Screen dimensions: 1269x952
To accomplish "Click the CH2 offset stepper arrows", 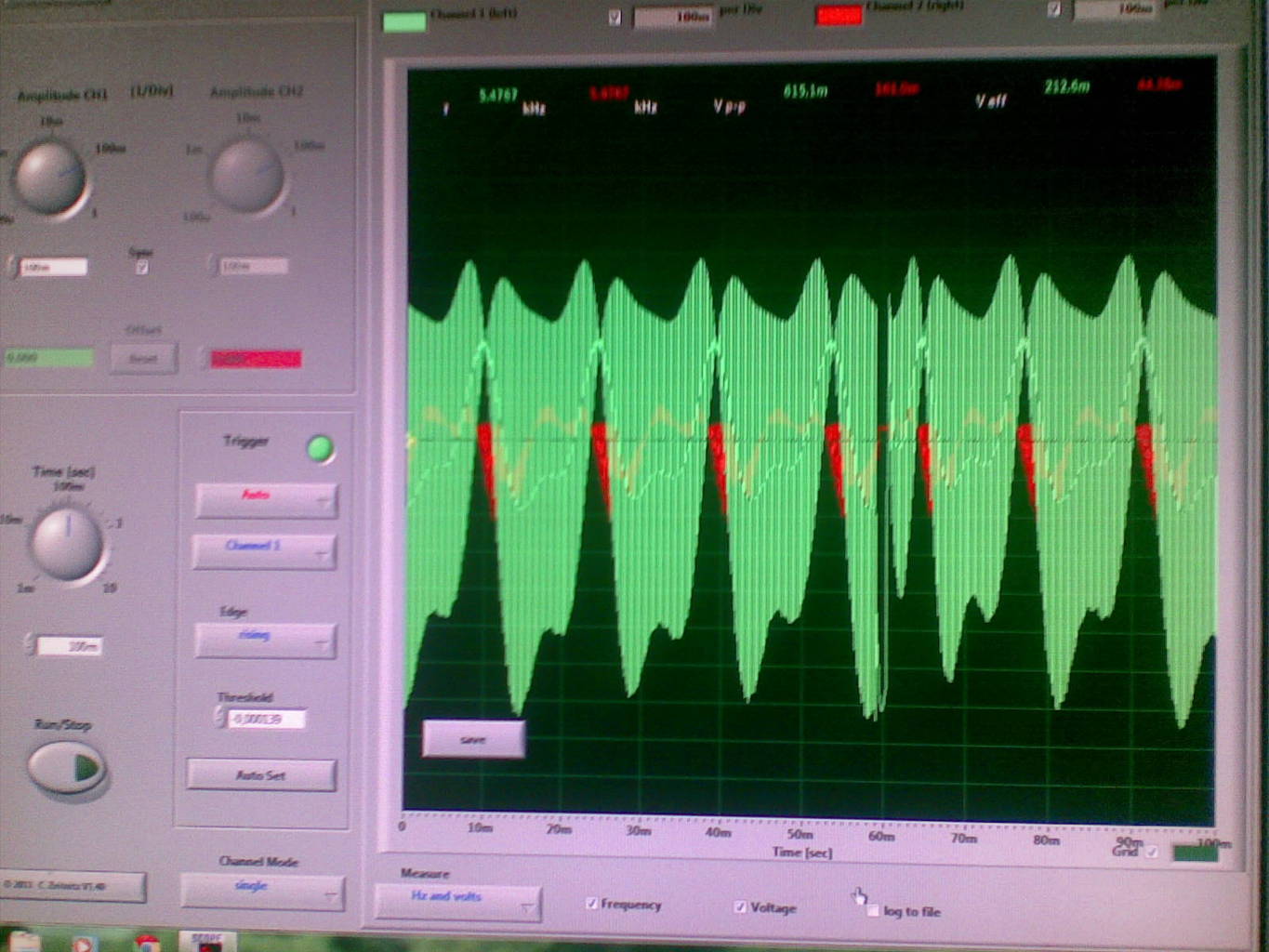I will 204,358.
